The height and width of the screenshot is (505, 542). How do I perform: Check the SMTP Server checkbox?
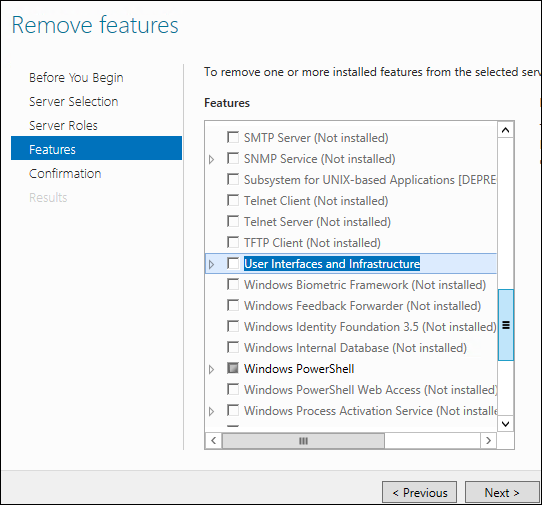(x=233, y=137)
